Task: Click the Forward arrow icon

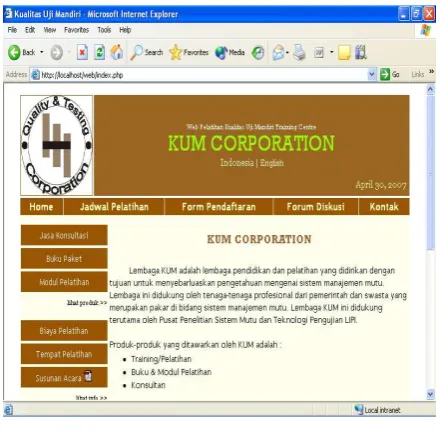Action: coord(56,53)
